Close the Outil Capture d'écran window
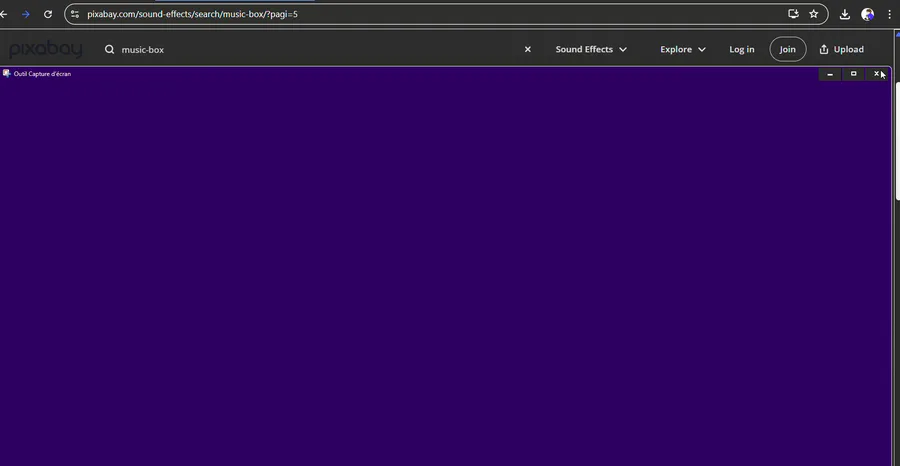 pyautogui.click(x=876, y=74)
